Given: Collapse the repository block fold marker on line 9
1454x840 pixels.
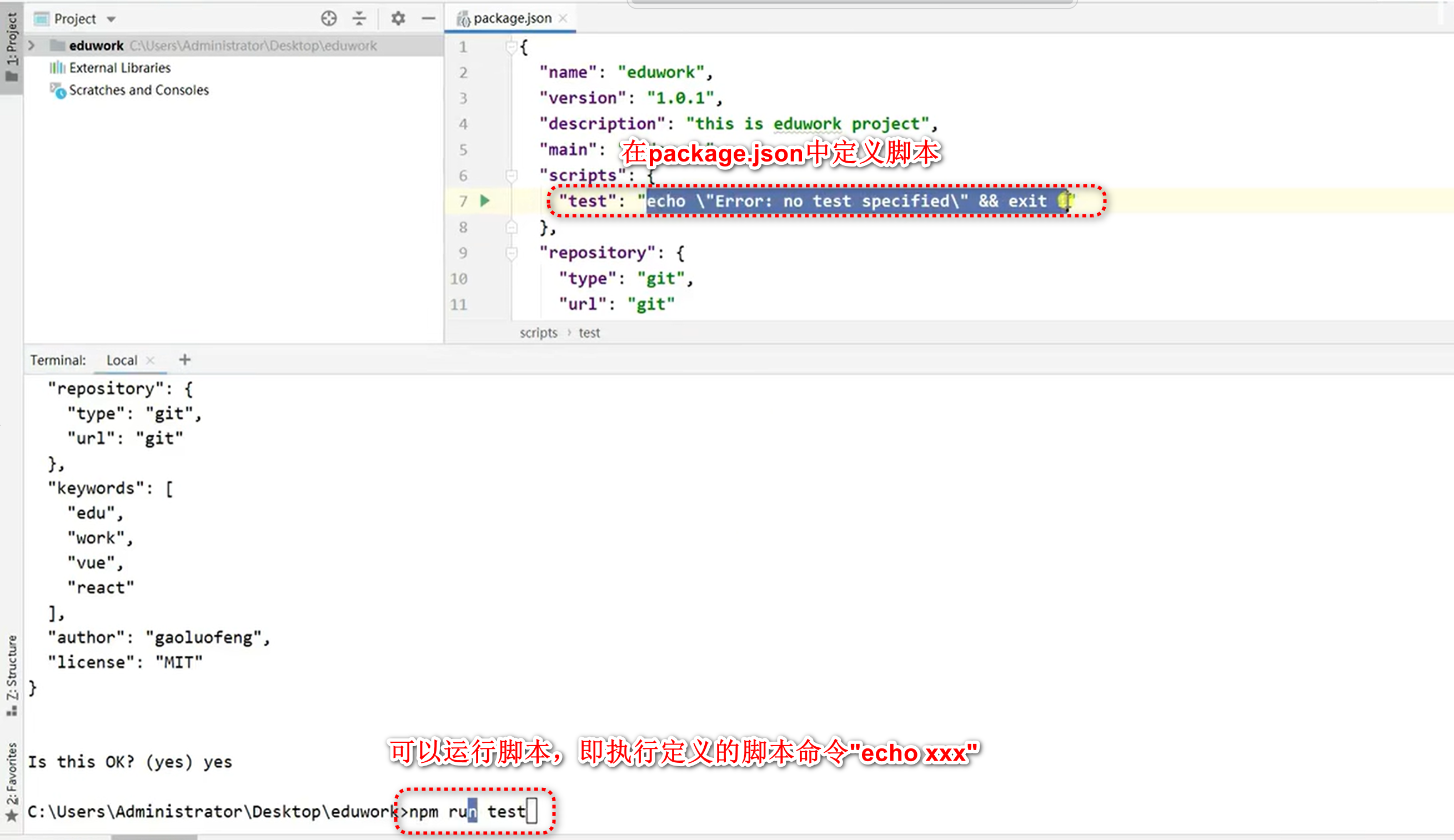Looking at the screenshot, I should tap(511, 253).
